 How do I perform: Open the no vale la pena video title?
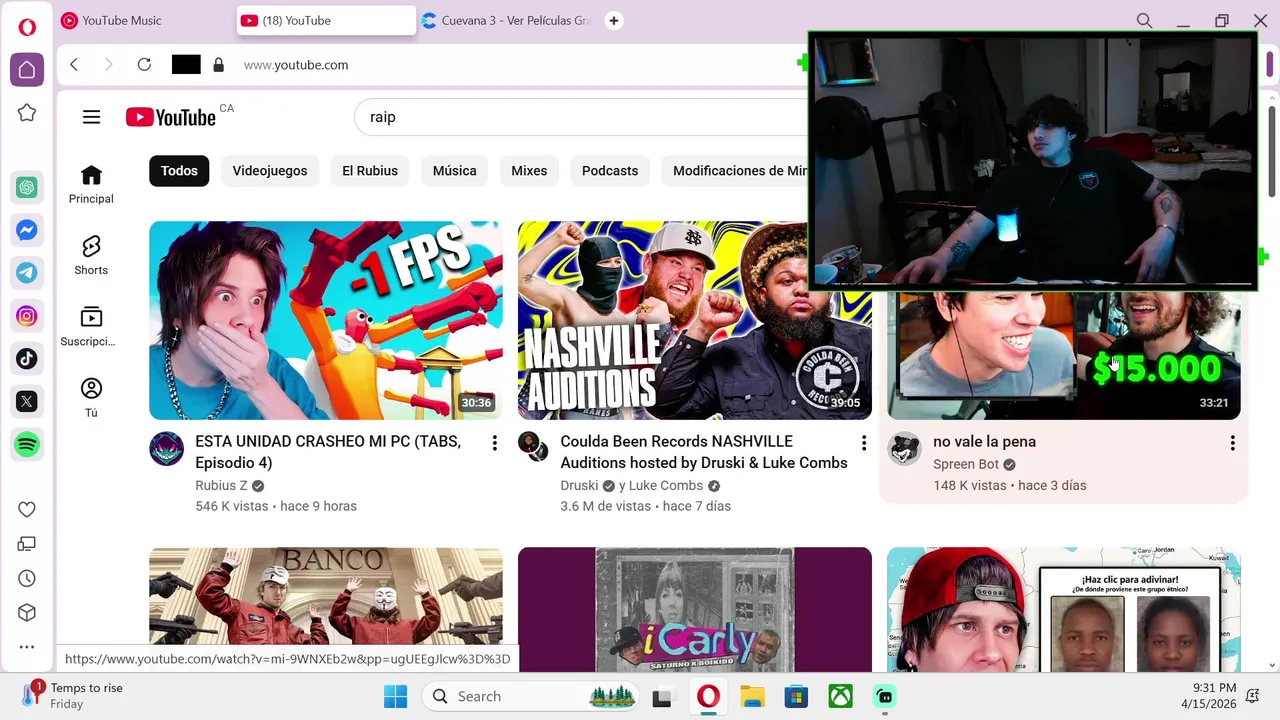[984, 442]
